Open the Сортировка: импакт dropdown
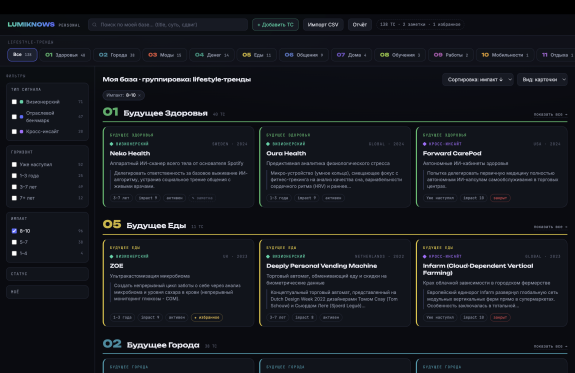The height and width of the screenshot is (373, 575). click(477, 80)
